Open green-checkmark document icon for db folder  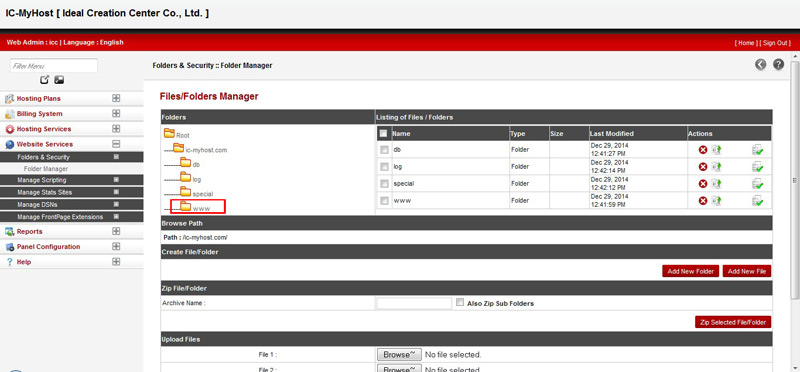(x=757, y=150)
